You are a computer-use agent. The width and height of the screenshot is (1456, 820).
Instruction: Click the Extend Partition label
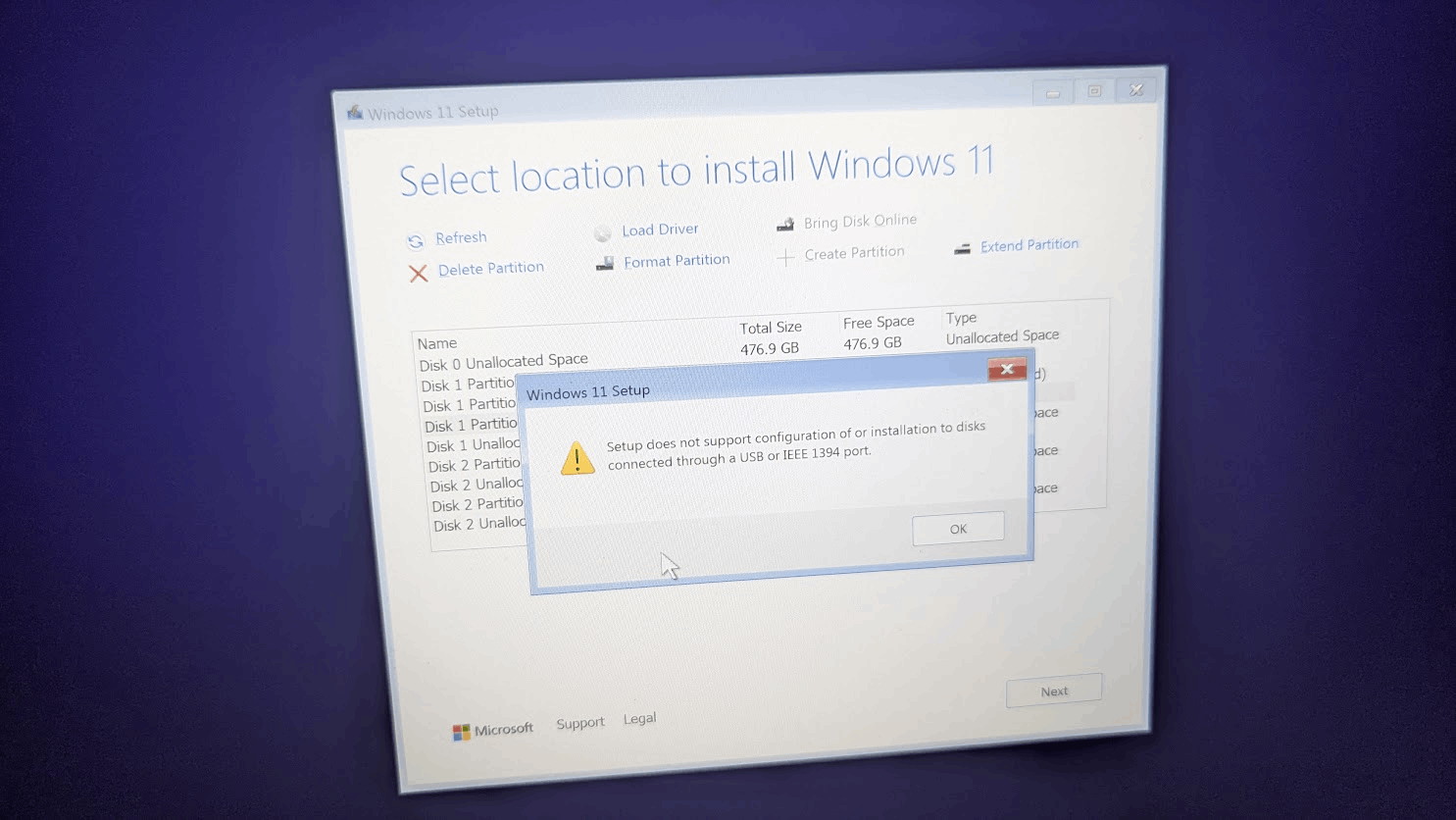(x=1029, y=245)
